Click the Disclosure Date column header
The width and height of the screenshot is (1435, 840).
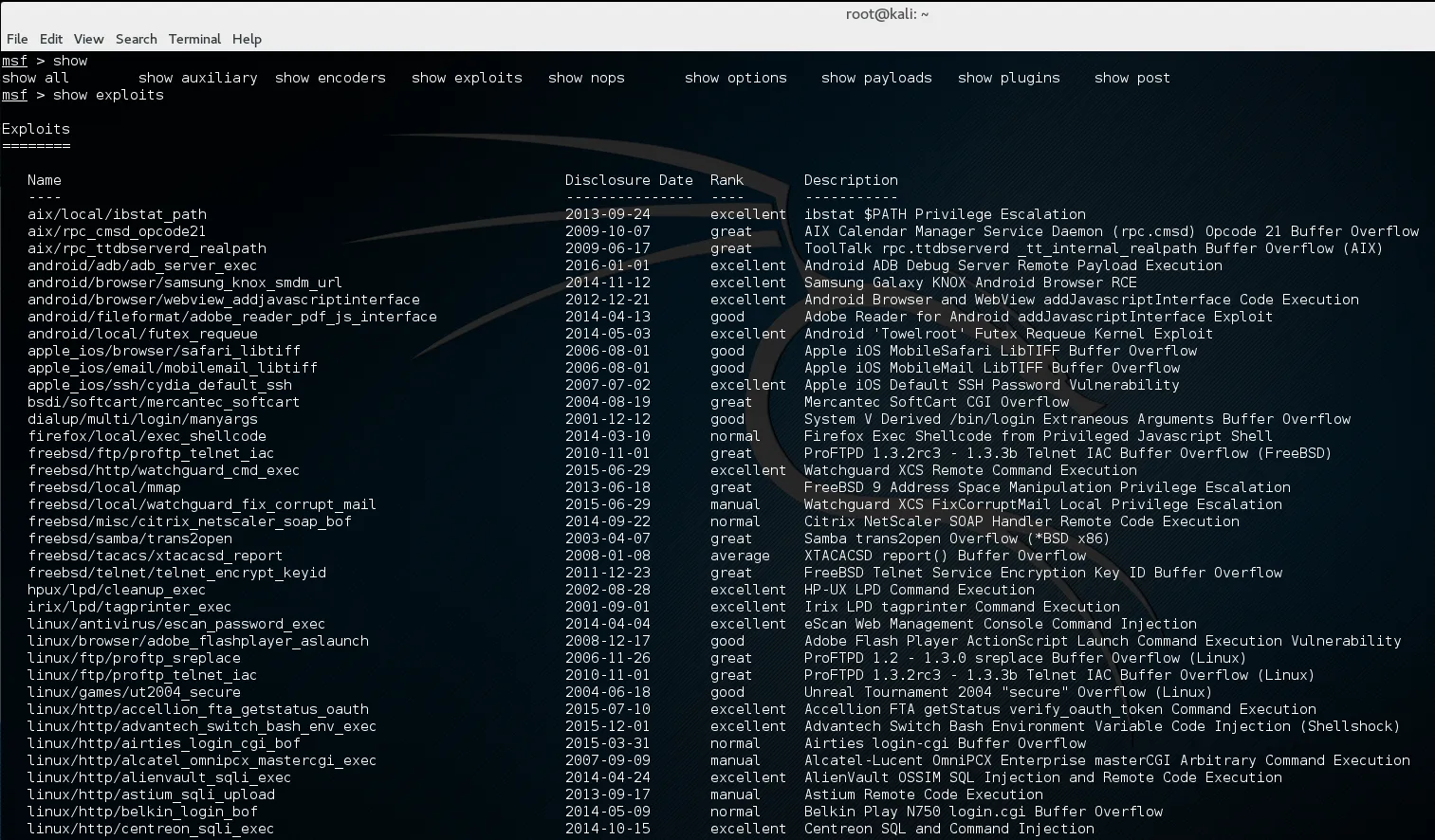629,179
